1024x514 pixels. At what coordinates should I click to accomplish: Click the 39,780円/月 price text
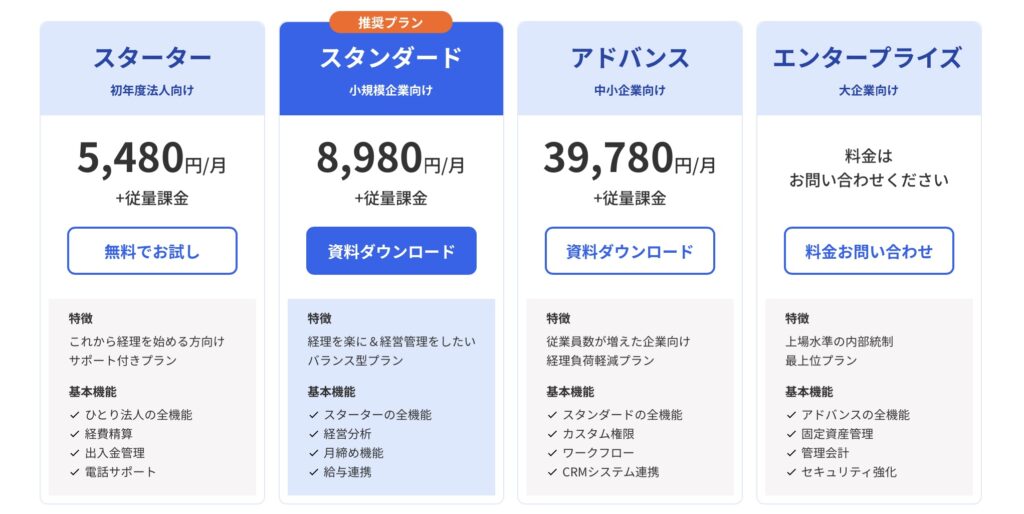(x=629, y=159)
